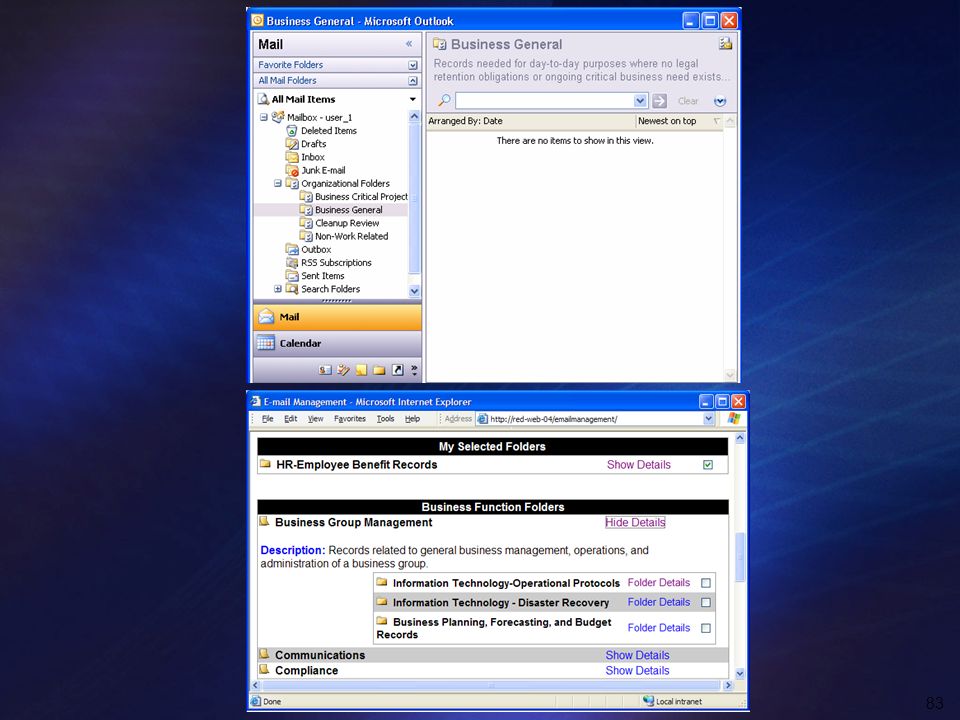Click the Mail navigation button

337,317
